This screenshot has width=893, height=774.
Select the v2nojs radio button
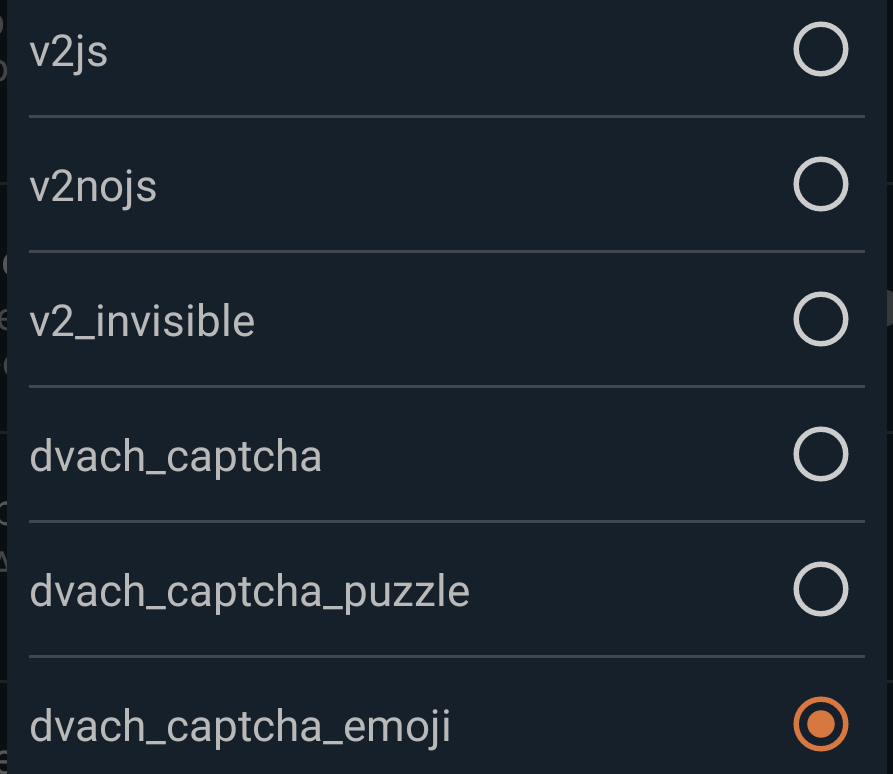coord(820,185)
